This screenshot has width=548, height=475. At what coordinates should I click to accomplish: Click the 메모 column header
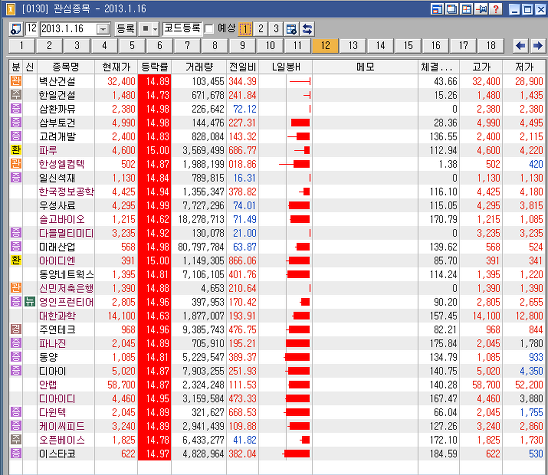pyautogui.click(x=365, y=67)
